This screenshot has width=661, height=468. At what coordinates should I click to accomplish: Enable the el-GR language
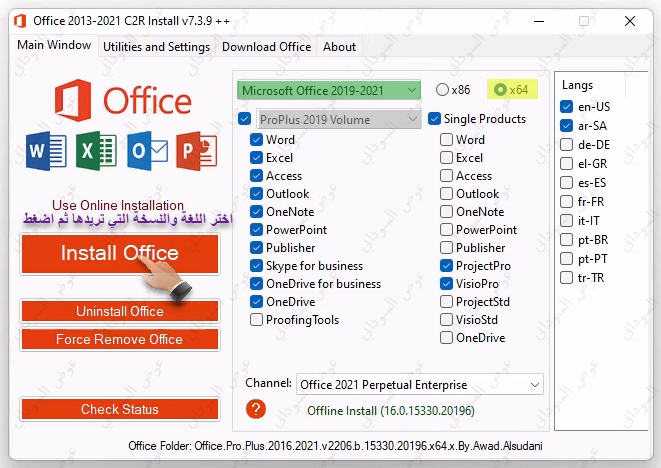click(x=567, y=164)
